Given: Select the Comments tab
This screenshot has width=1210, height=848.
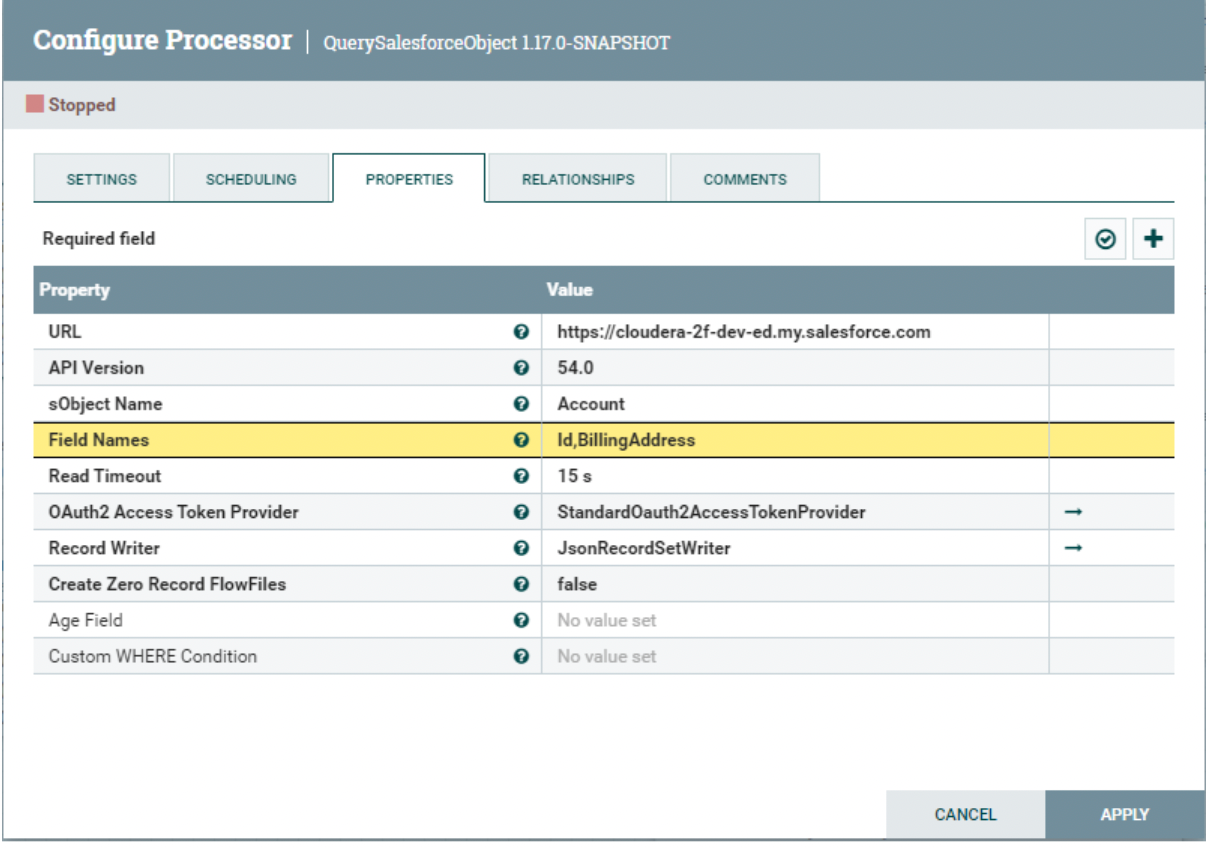Looking at the screenshot, I should (x=745, y=179).
